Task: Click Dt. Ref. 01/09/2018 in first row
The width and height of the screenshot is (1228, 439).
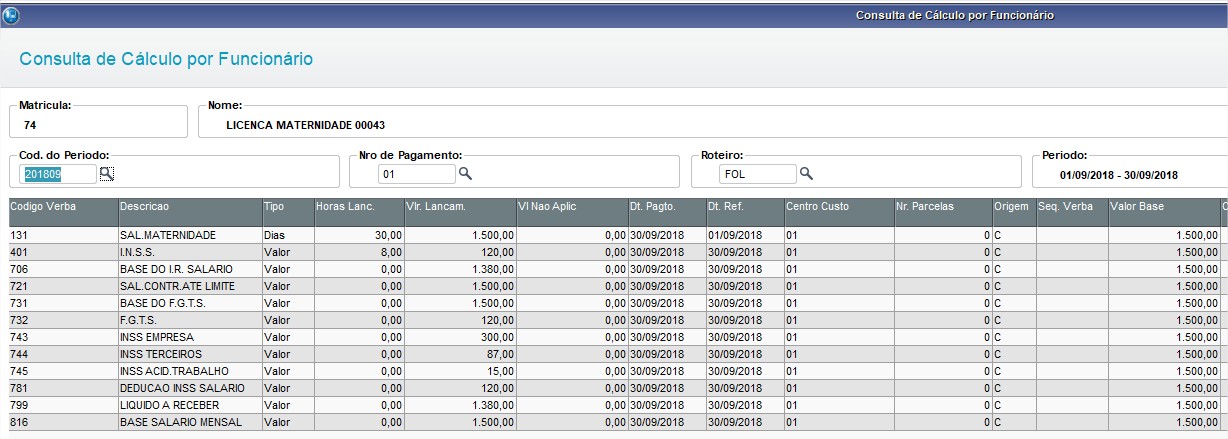Action: click(734, 235)
